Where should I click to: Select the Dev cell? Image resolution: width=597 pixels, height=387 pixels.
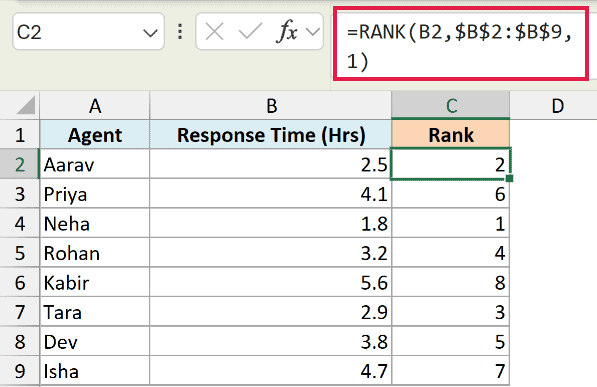click(95, 341)
